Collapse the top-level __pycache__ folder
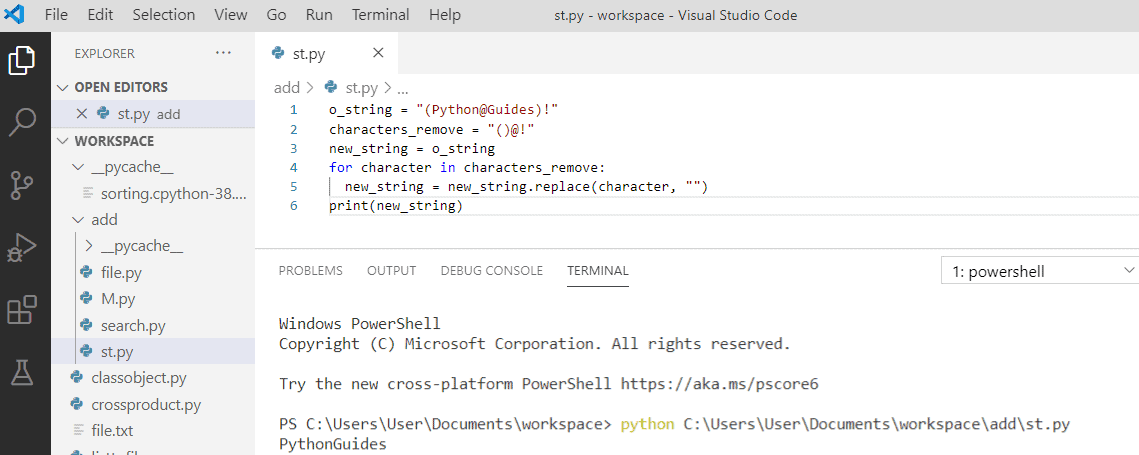The image size is (1139, 455). click(x=79, y=167)
